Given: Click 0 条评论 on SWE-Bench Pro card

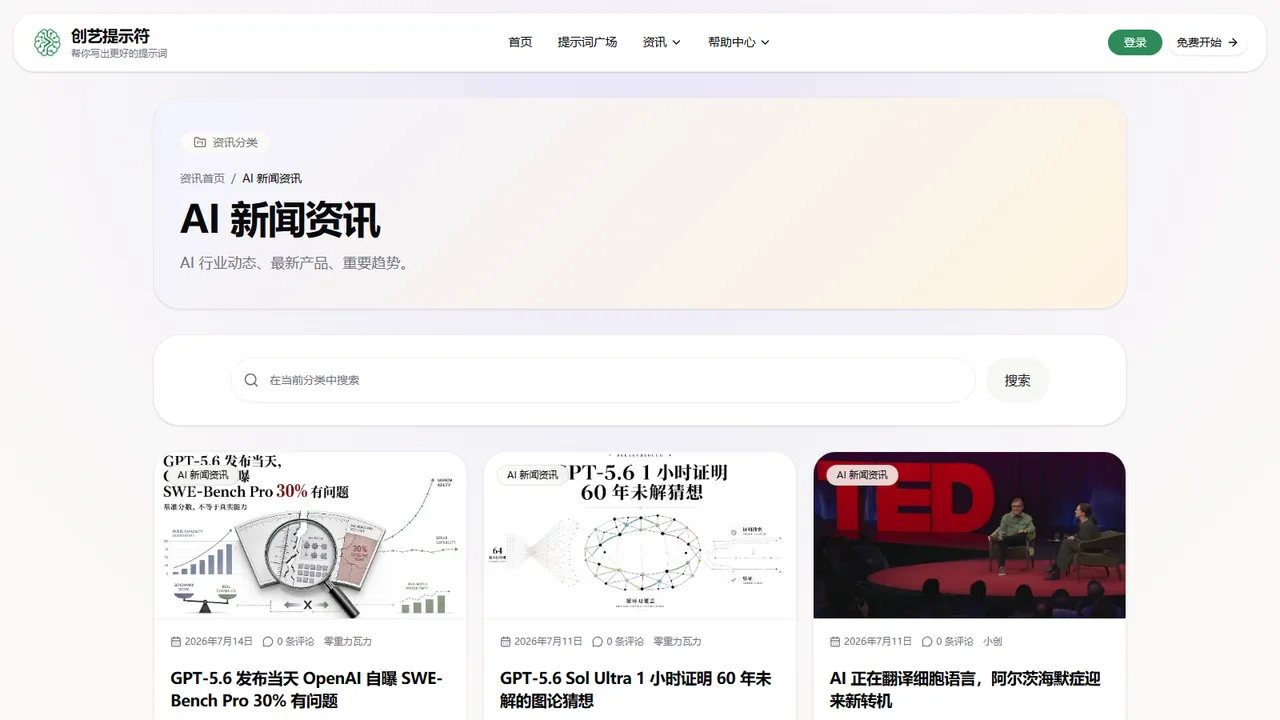Looking at the screenshot, I should click(295, 641).
